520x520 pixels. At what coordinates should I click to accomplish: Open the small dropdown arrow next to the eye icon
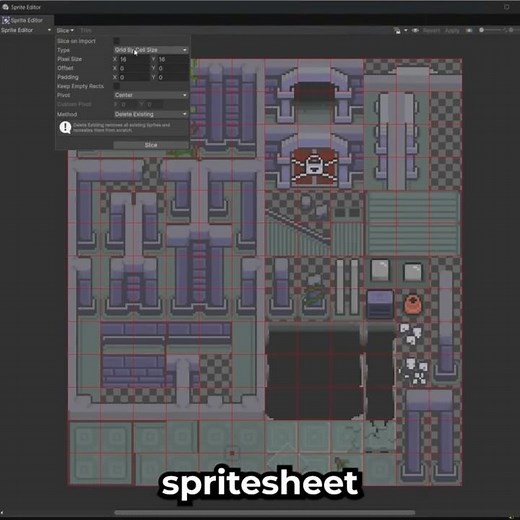coord(406,30)
